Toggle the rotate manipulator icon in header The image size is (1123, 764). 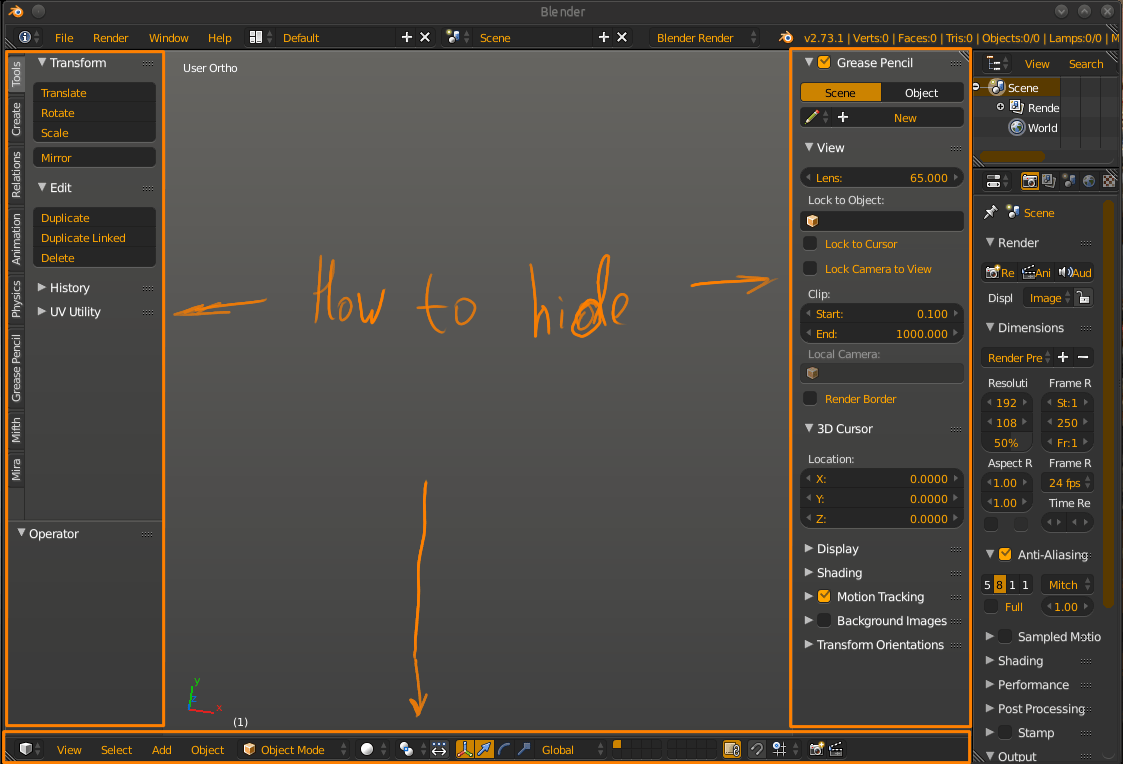pos(505,750)
